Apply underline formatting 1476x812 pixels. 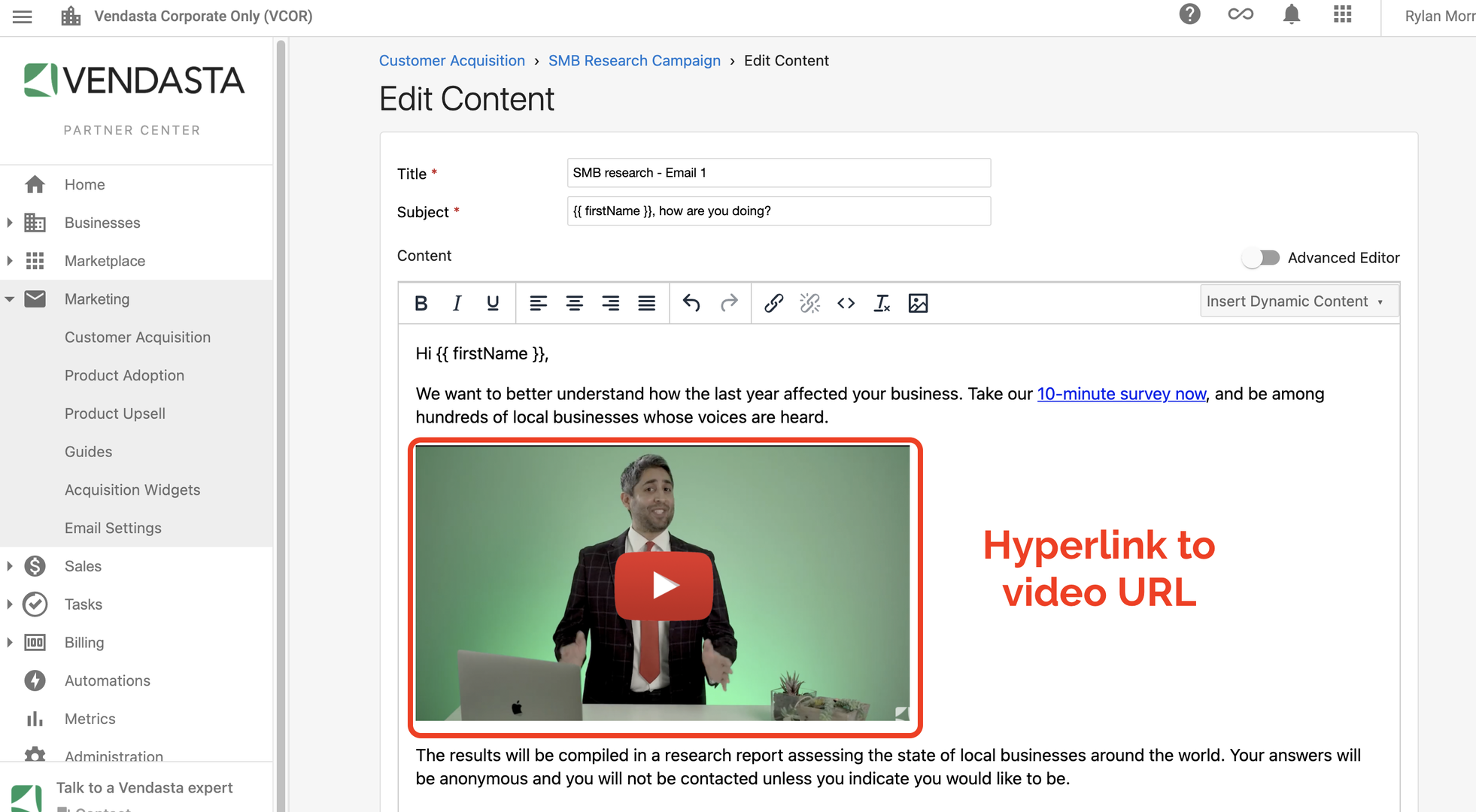pyautogui.click(x=493, y=303)
